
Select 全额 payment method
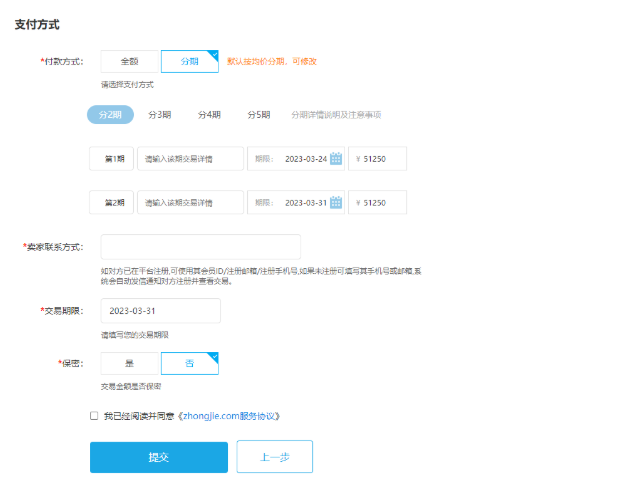coord(129,62)
